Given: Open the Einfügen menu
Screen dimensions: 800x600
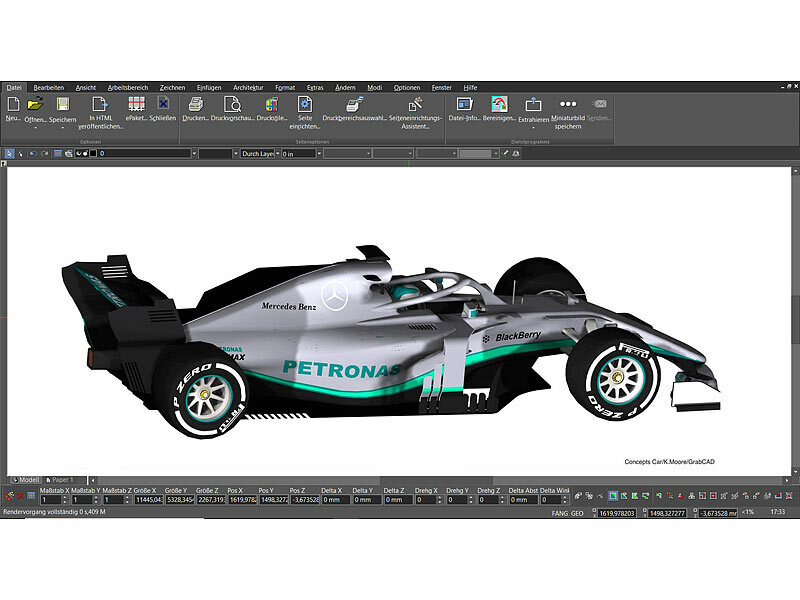Looking at the screenshot, I should tap(209, 88).
